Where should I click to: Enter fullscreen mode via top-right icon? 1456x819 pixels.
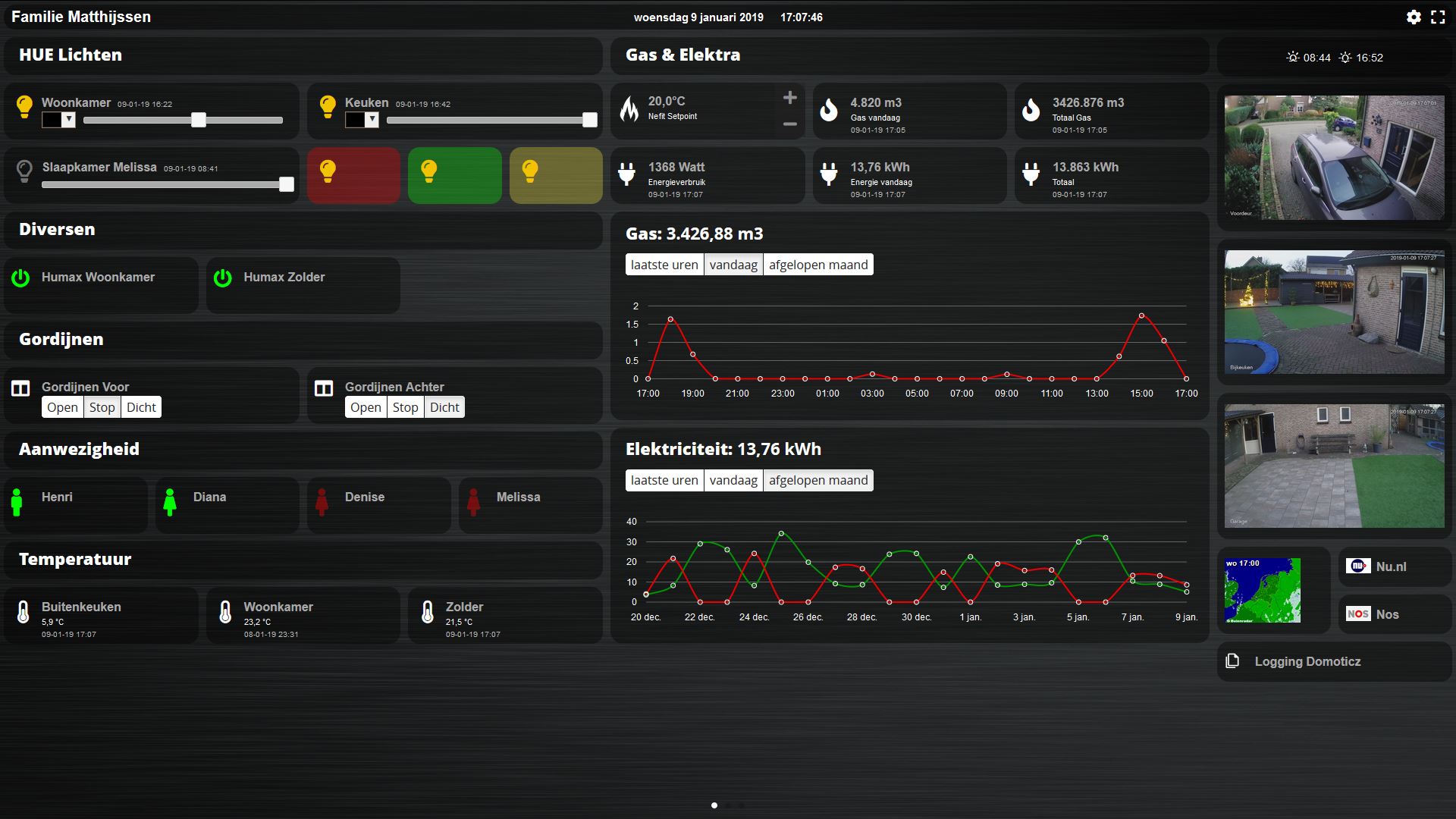click(1438, 17)
